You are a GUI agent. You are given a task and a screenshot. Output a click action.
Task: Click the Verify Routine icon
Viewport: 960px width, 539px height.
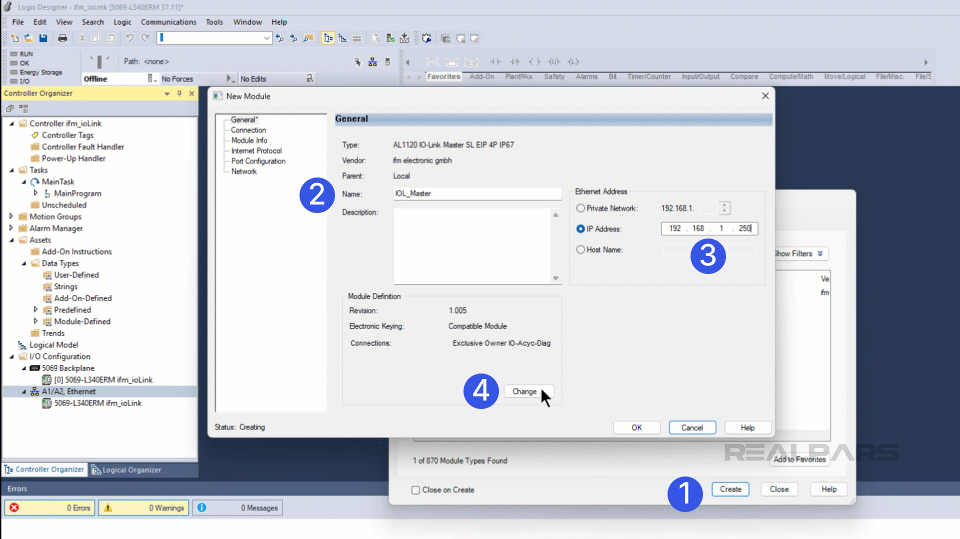point(376,38)
